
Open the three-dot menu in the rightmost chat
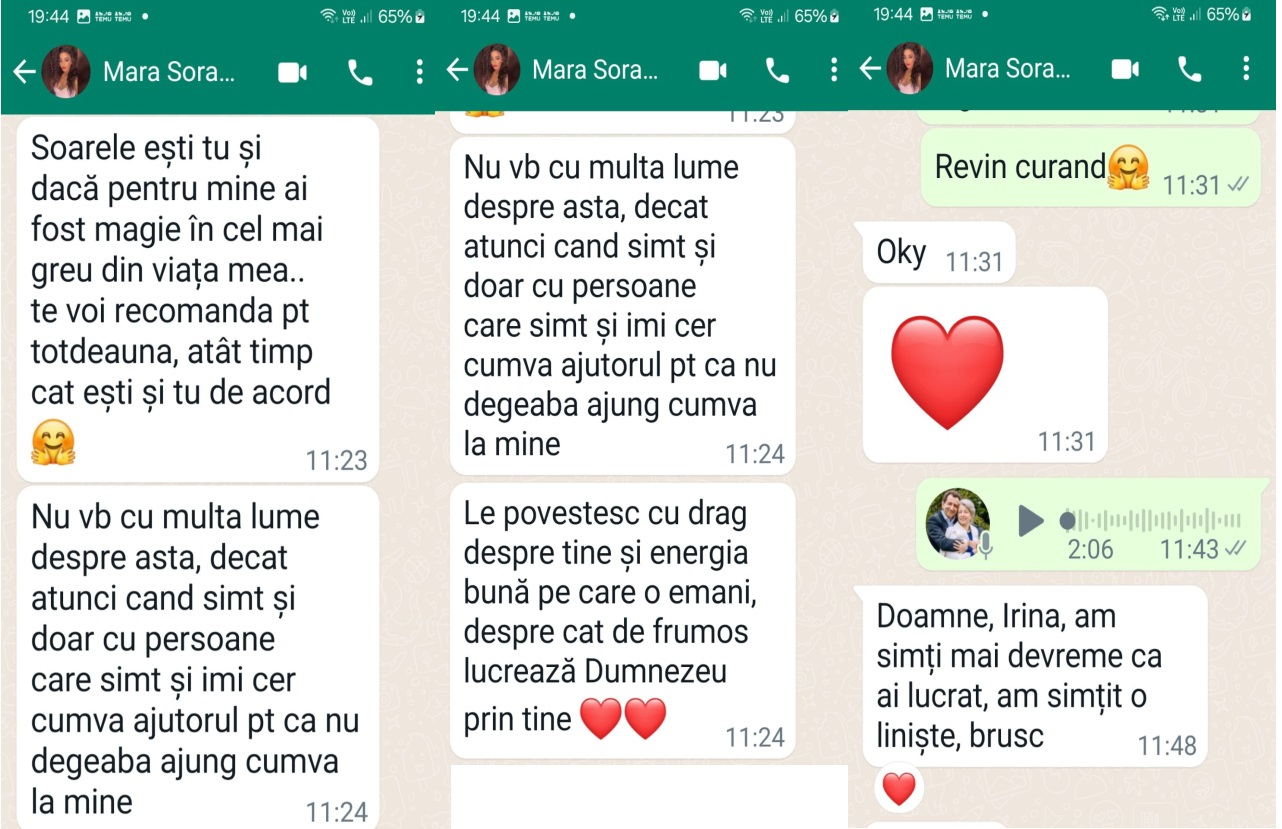(1245, 68)
